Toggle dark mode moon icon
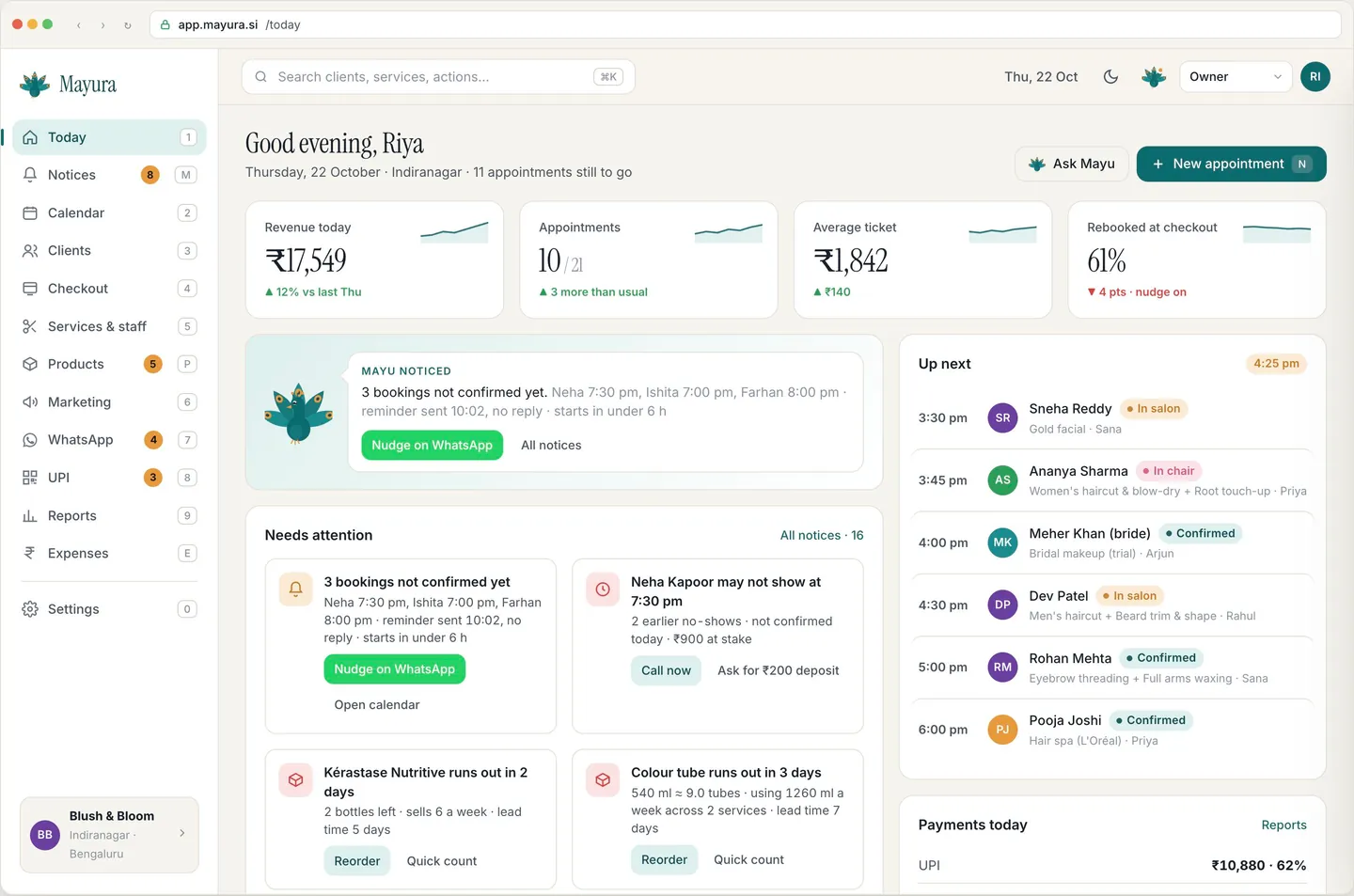1354x896 pixels. 1110,77
